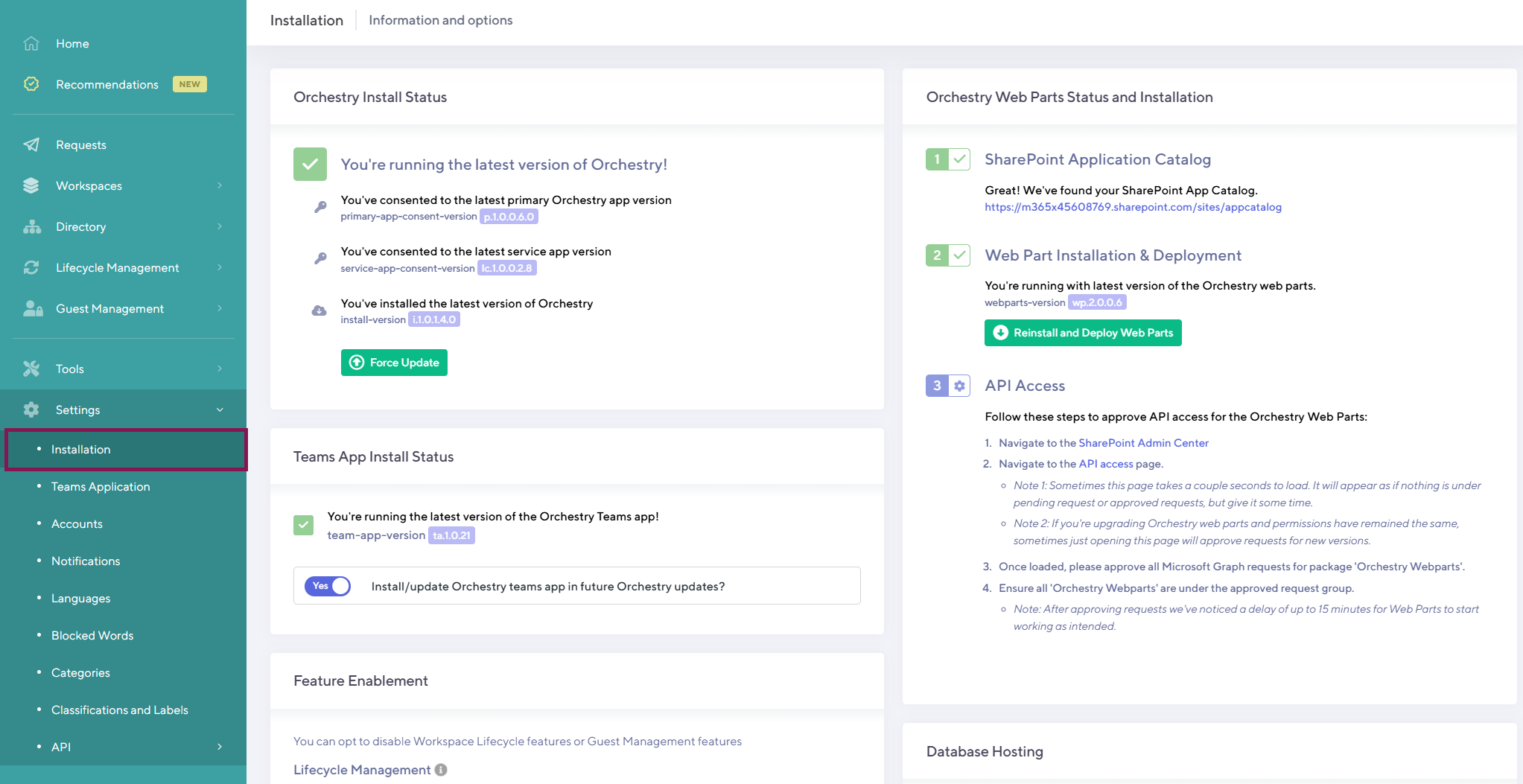Toggle the Install/update Orchestry teams app switch

point(328,586)
